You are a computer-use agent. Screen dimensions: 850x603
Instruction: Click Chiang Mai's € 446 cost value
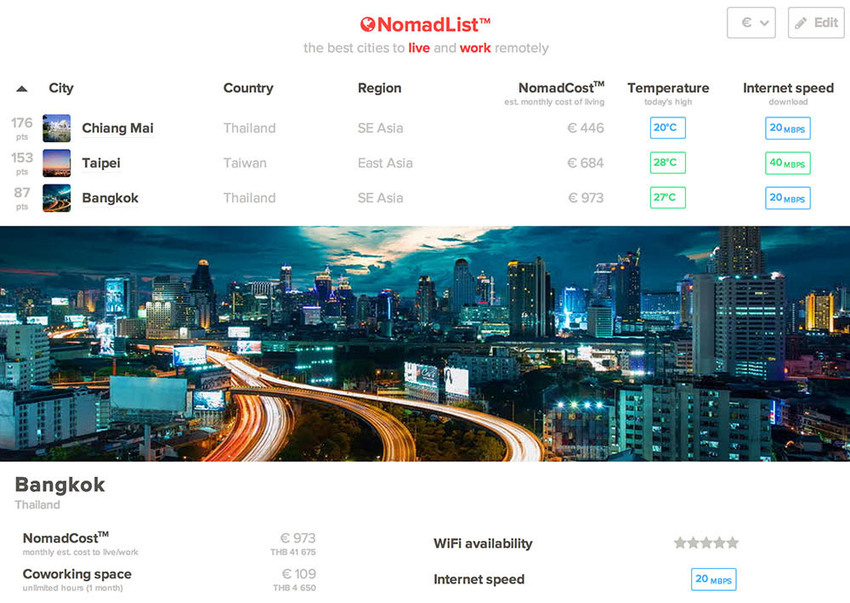(x=585, y=128)
